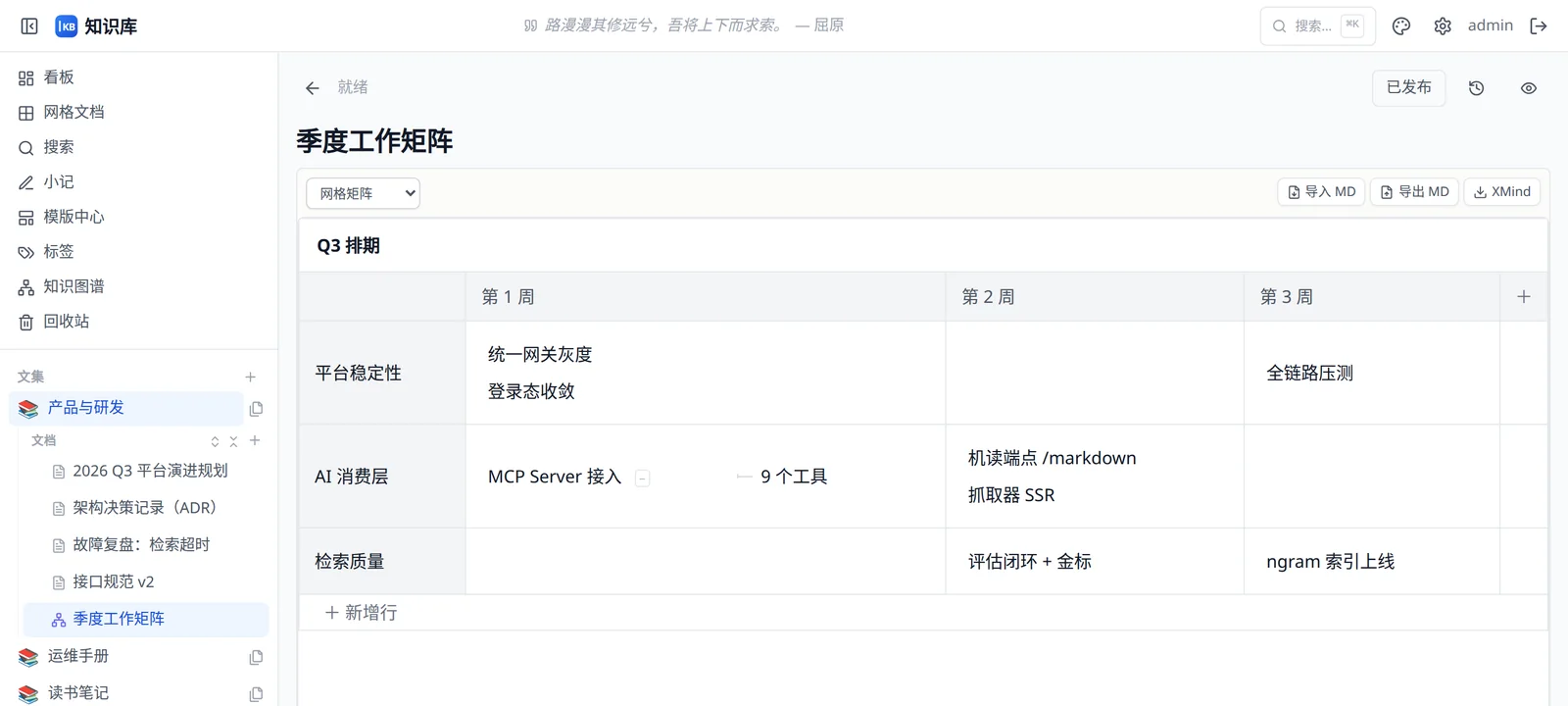Click cell item 评估闭环 + 金标
1568x706 pixels.
1029,561
